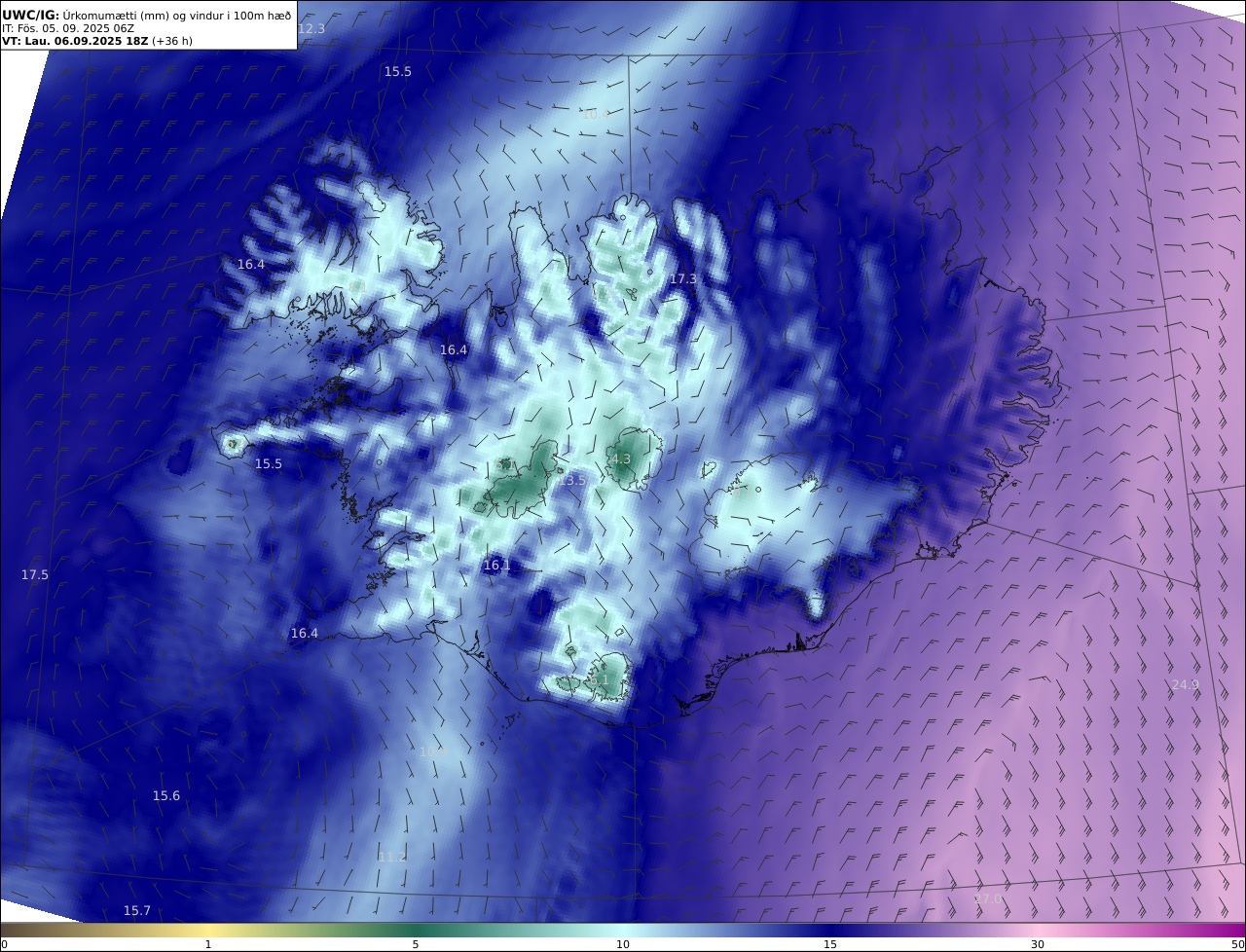
Task: Click the UWC/IG chart title text
Action: coord(146,16)
